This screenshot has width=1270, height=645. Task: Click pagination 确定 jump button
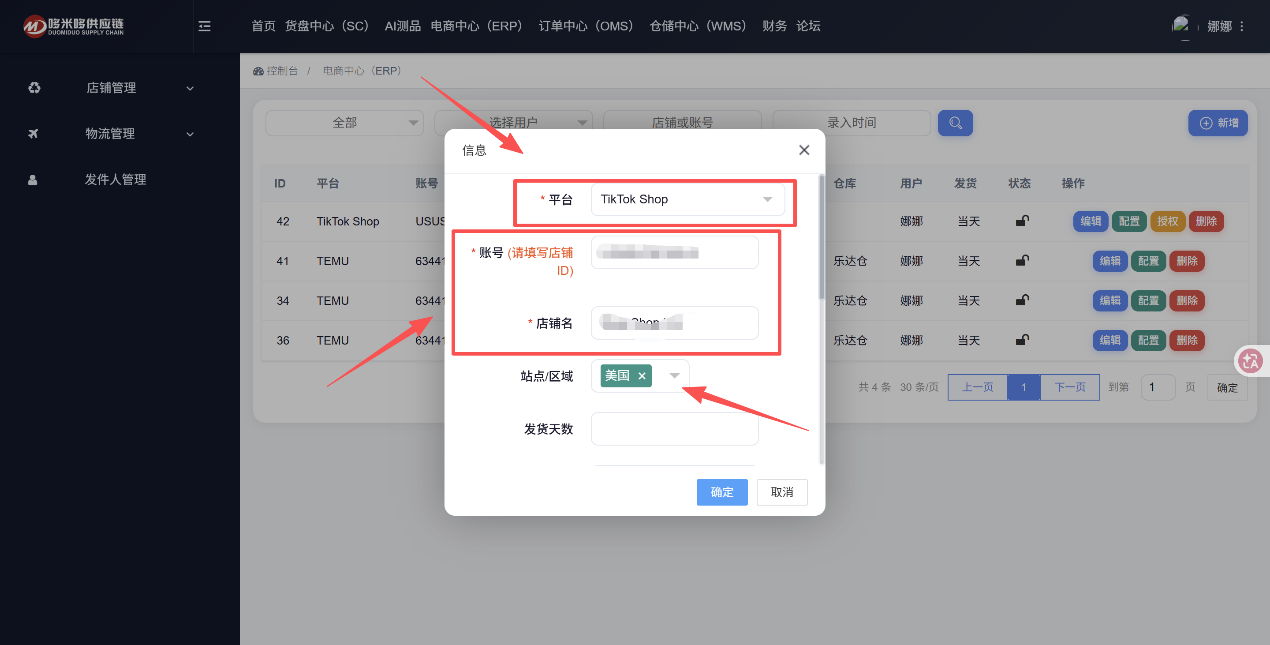1227,388
